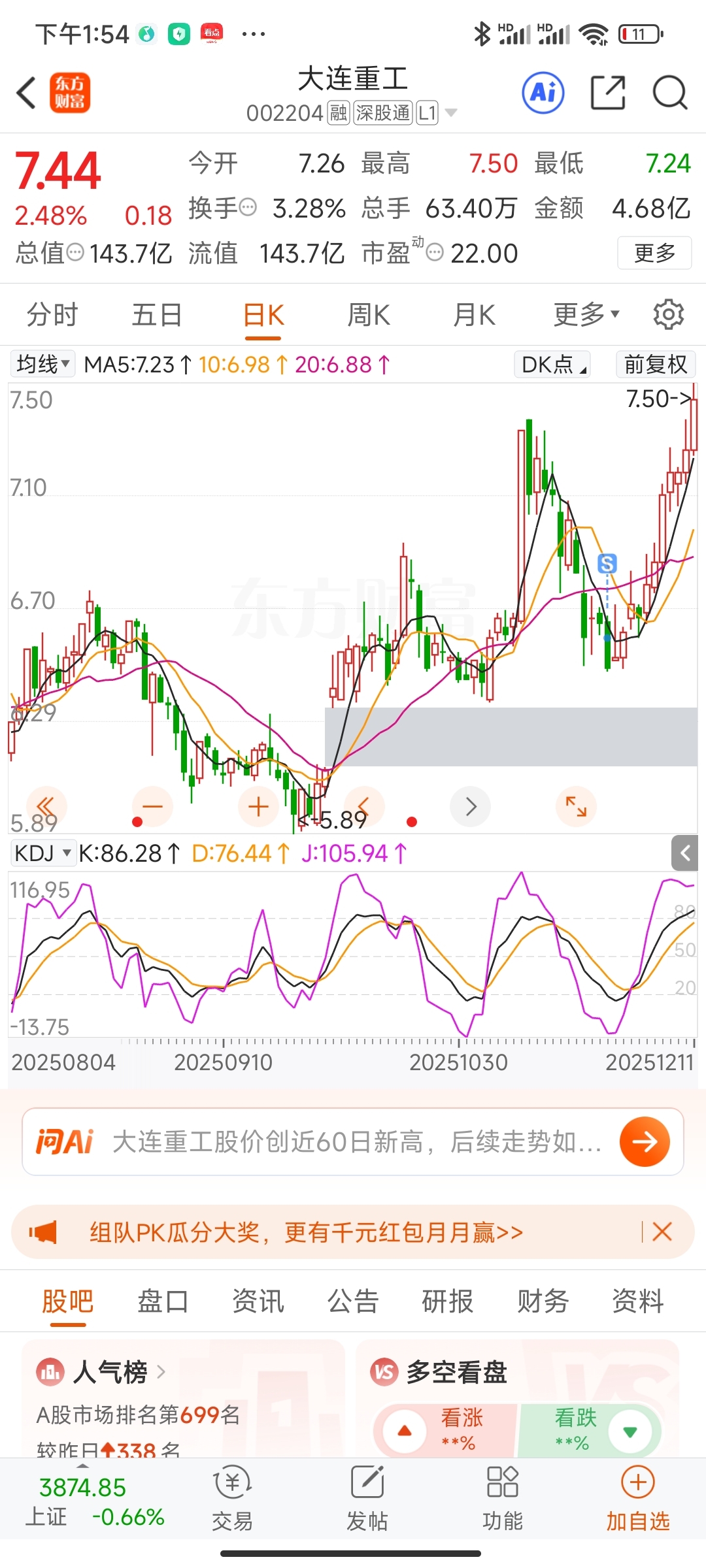Tap the zoom out minus button
The image size is (706, 1568).
pos(152,807)
